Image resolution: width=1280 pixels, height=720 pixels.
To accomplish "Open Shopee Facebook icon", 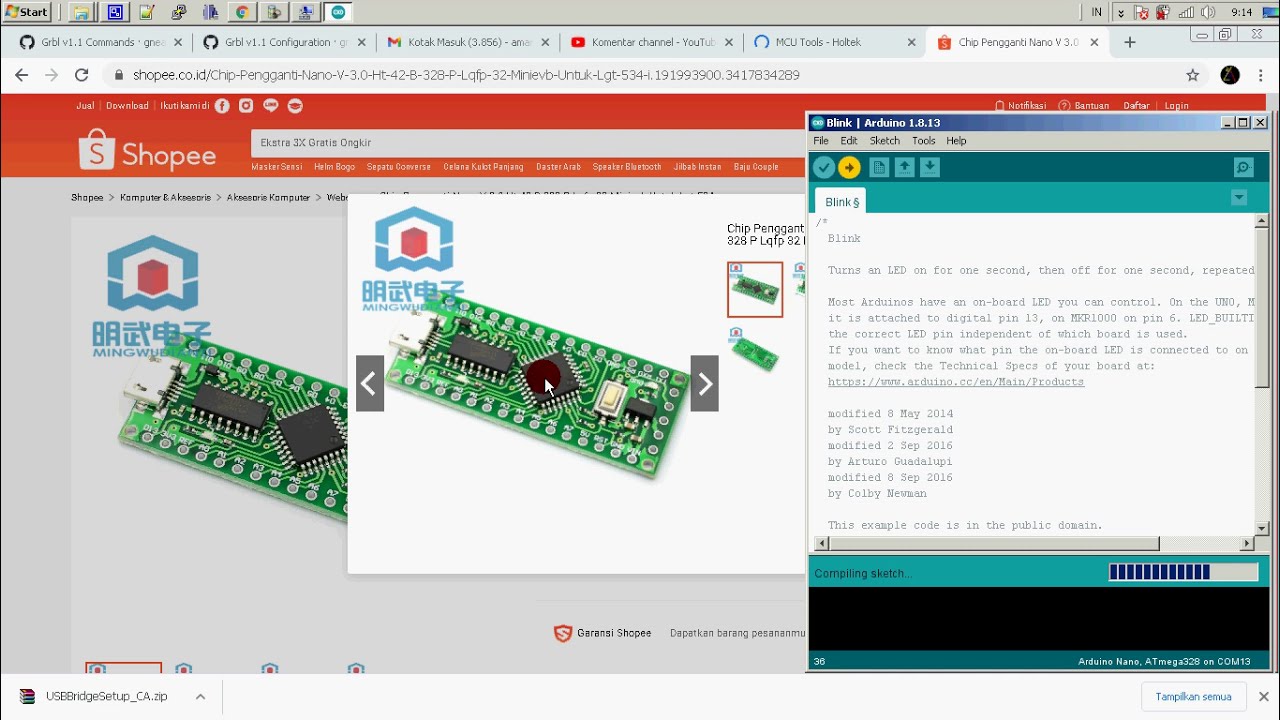I will coord(222,106).
